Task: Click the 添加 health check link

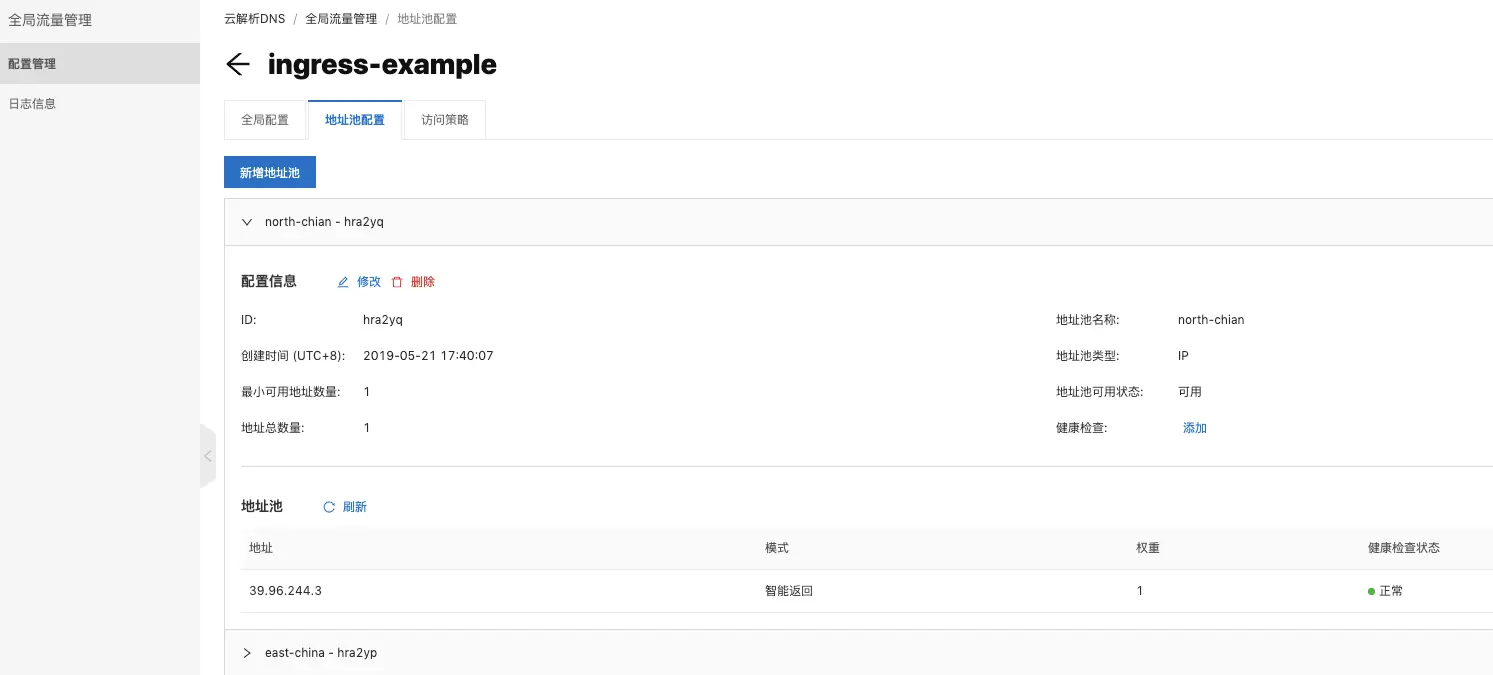Action: click(1195, 428)
